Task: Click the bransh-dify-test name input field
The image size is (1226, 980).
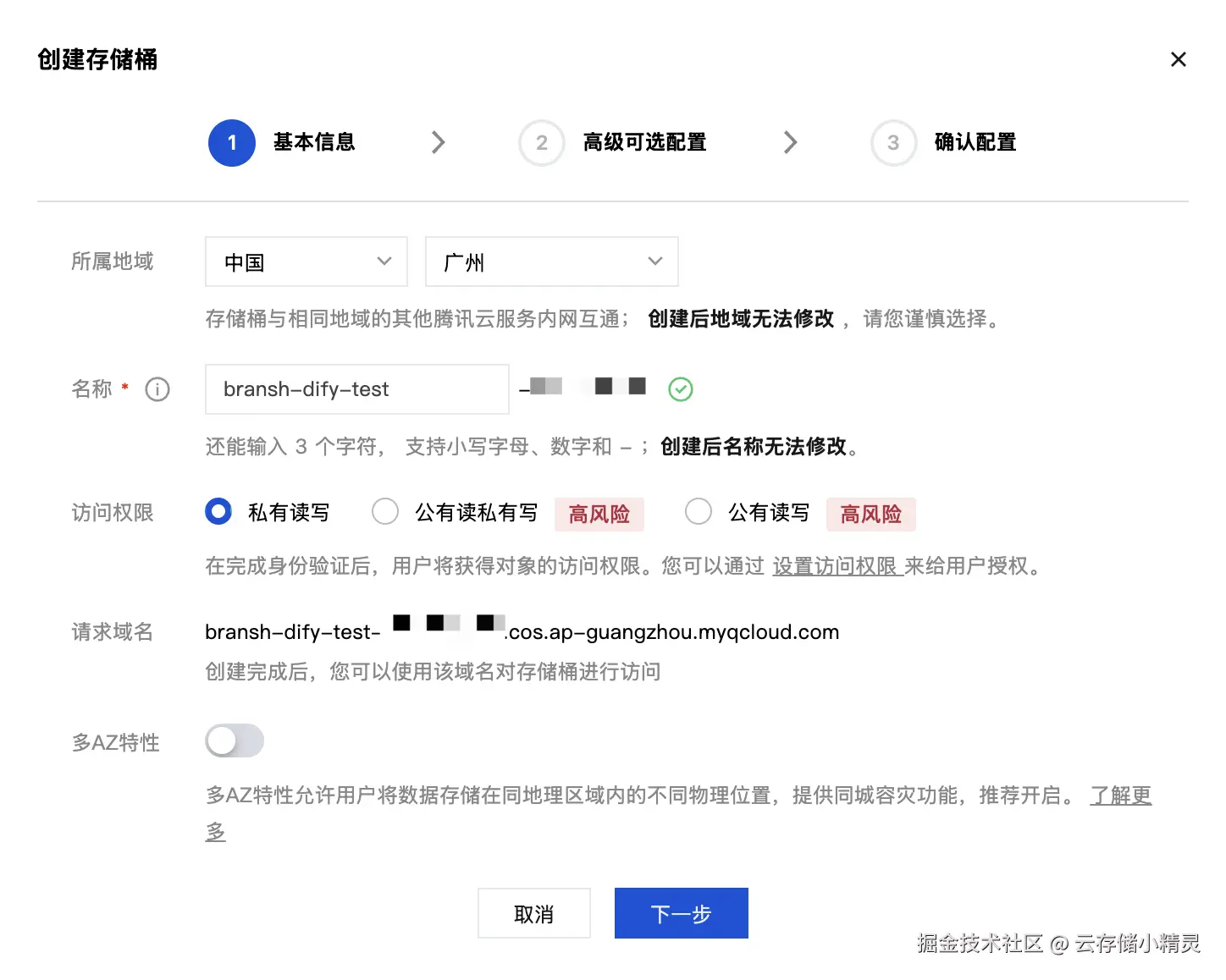Action: pos(356,389)
